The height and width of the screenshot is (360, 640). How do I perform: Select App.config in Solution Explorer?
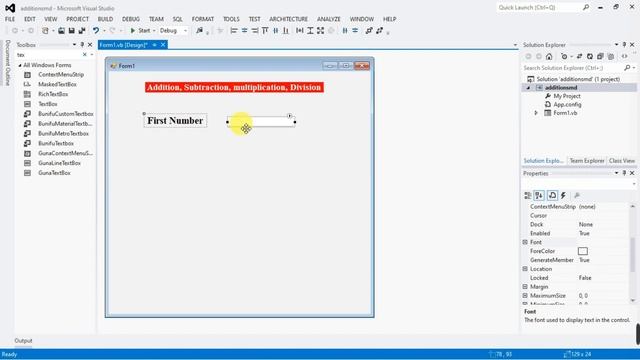coord(567,104)
